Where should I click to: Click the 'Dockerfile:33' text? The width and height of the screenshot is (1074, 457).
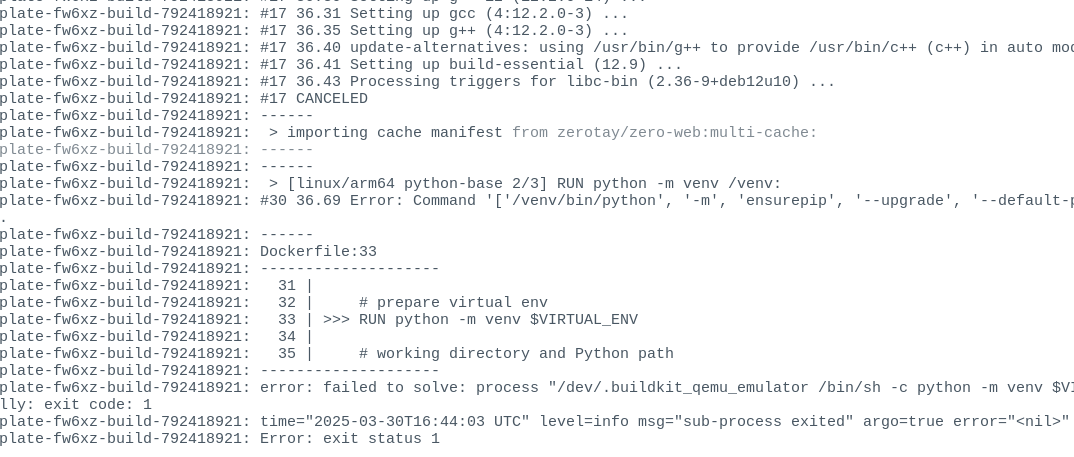point(319,251)
